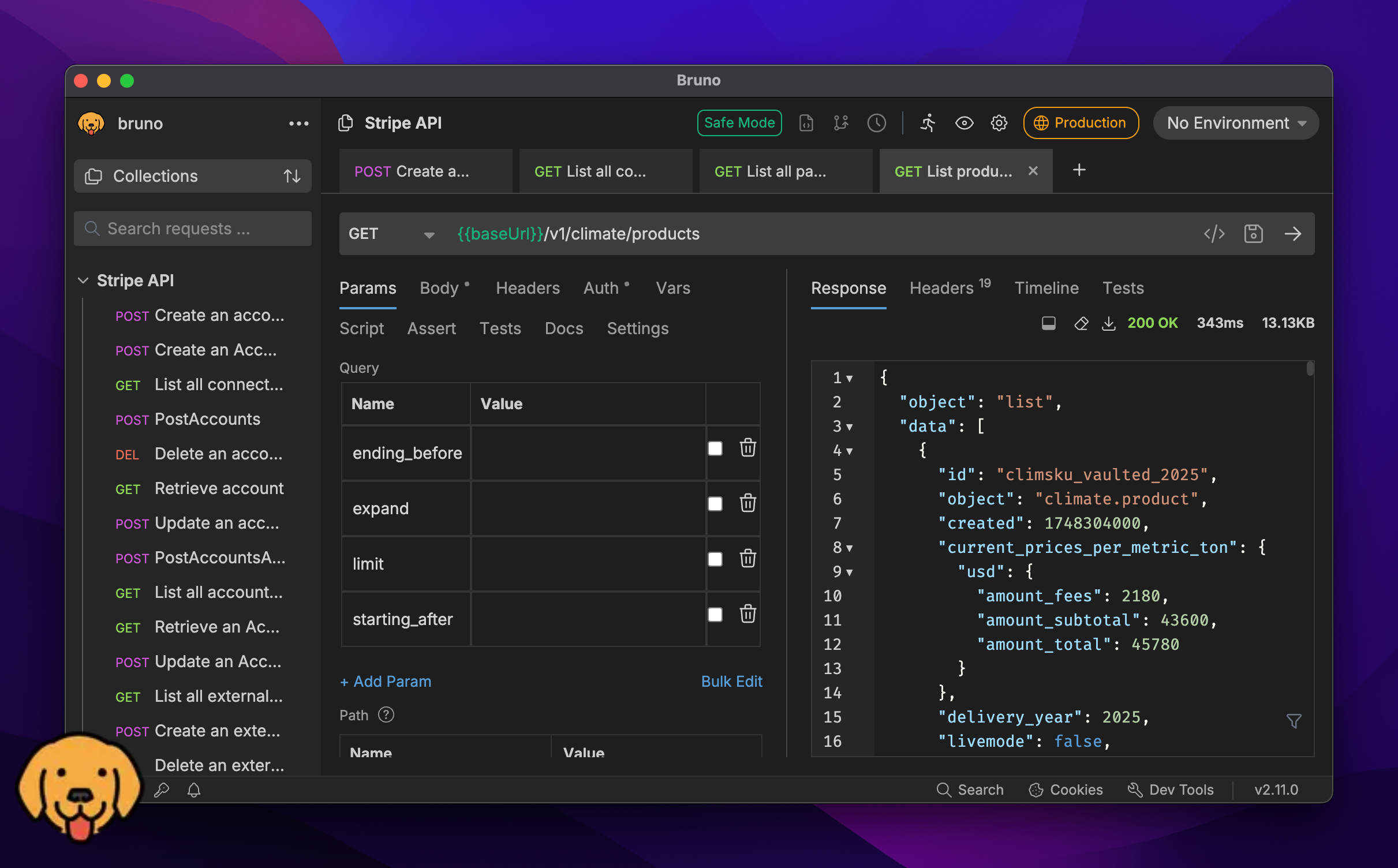Toggle the starting_after param checkbox
Image resolution: width=1398 pixels, height=868 pixels.
point(715,615)
